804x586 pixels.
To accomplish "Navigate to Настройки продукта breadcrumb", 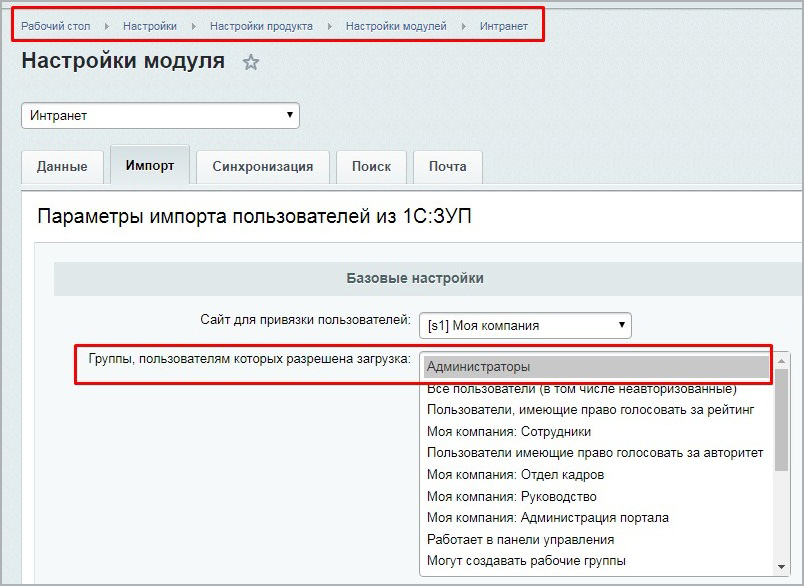I will (261, 26).
